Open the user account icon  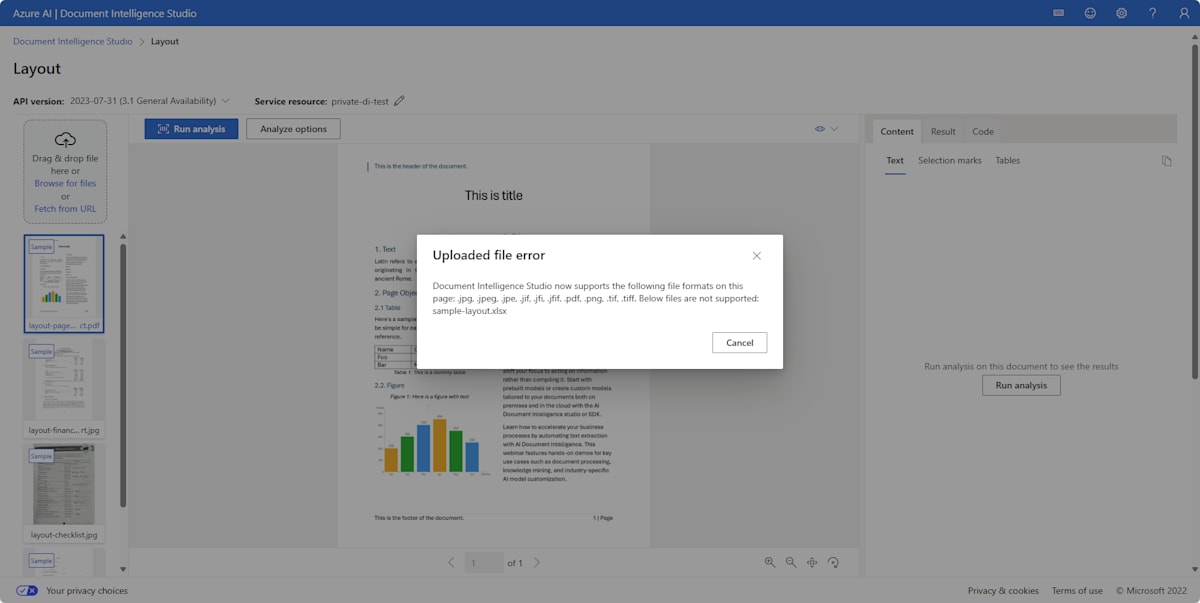pos(1183,13)
